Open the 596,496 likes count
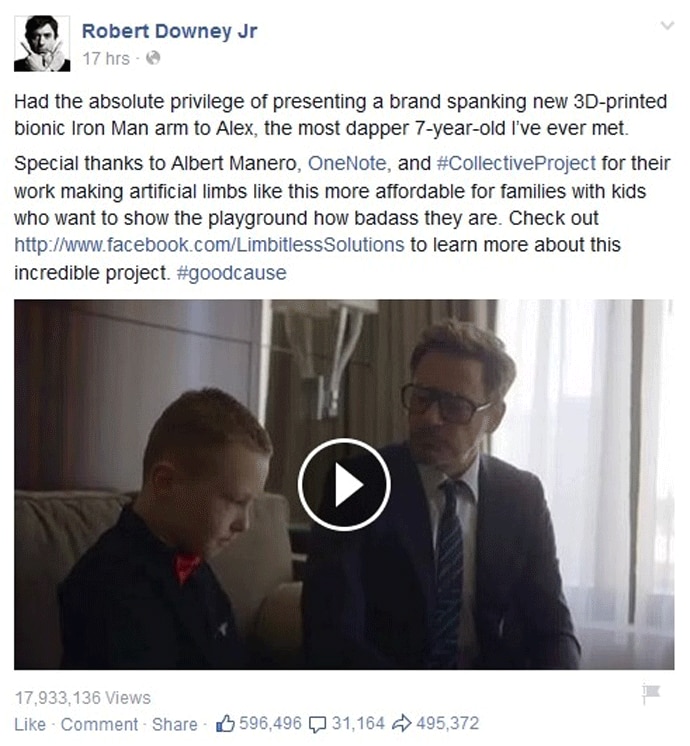 (270, 724)
